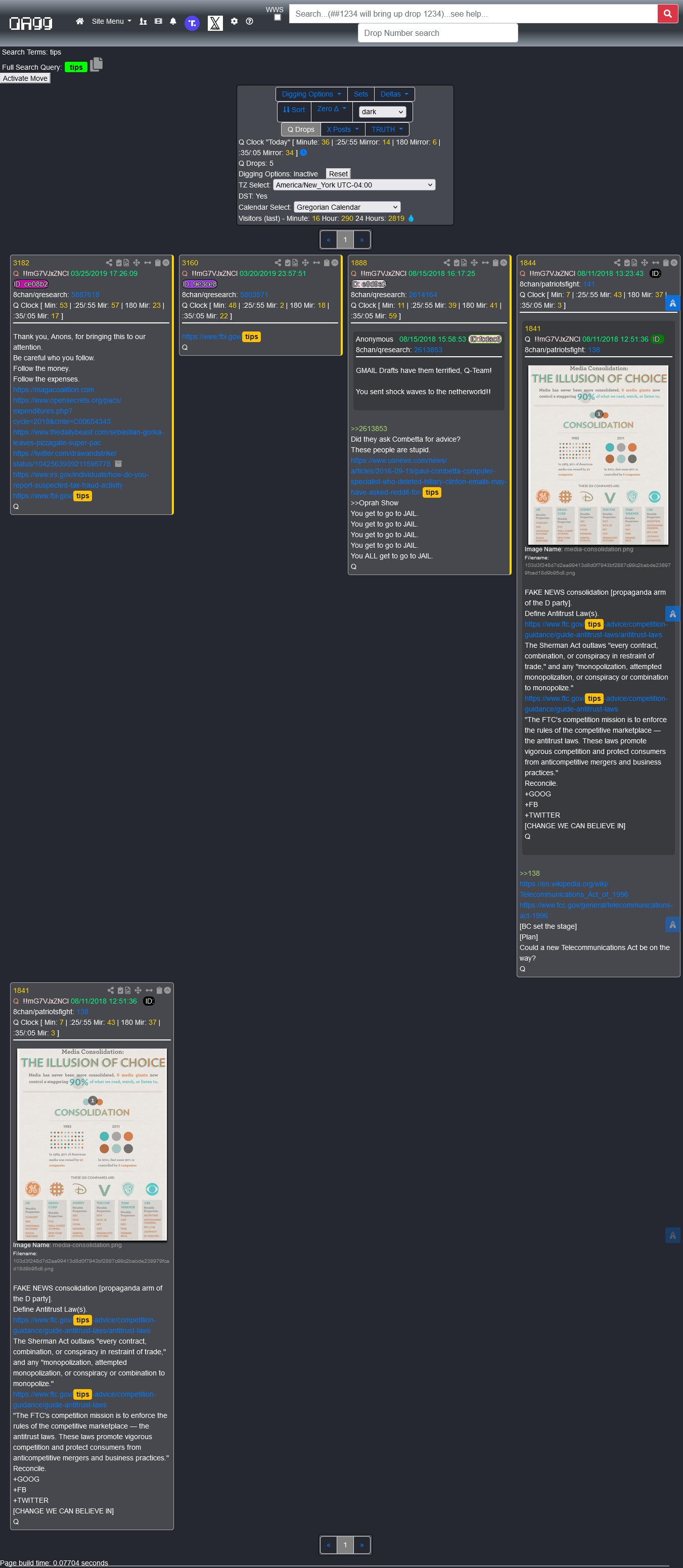
Task: Open the chess pieces icon in the navbar
Action: click(x=143, y=21)
